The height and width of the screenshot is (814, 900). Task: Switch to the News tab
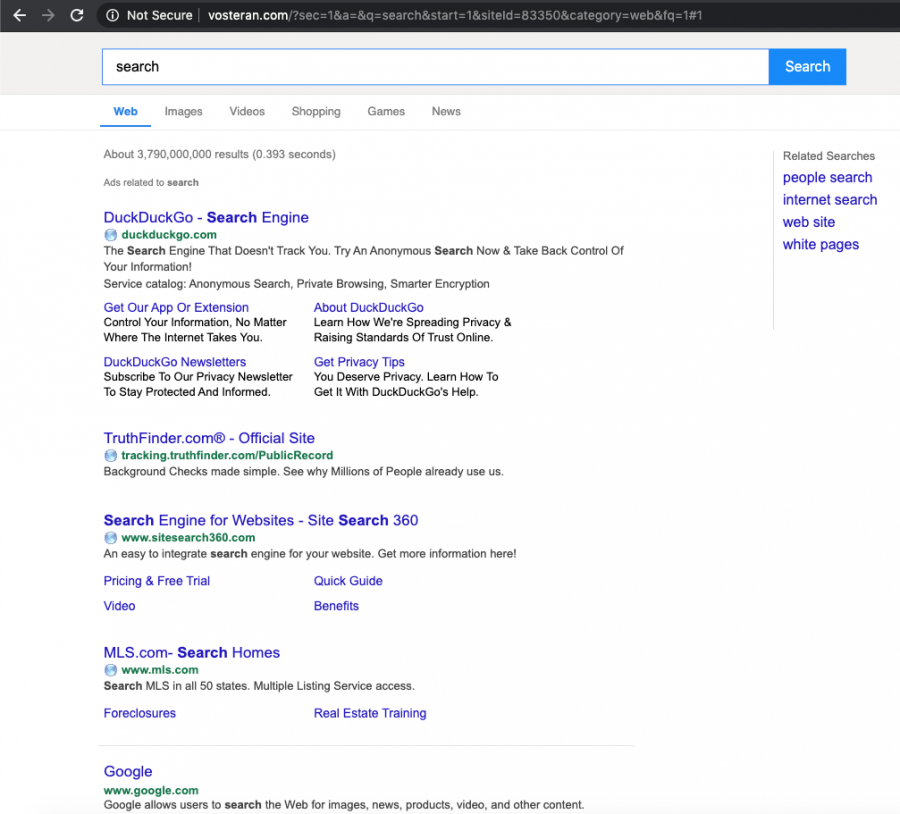click(446, 111)
